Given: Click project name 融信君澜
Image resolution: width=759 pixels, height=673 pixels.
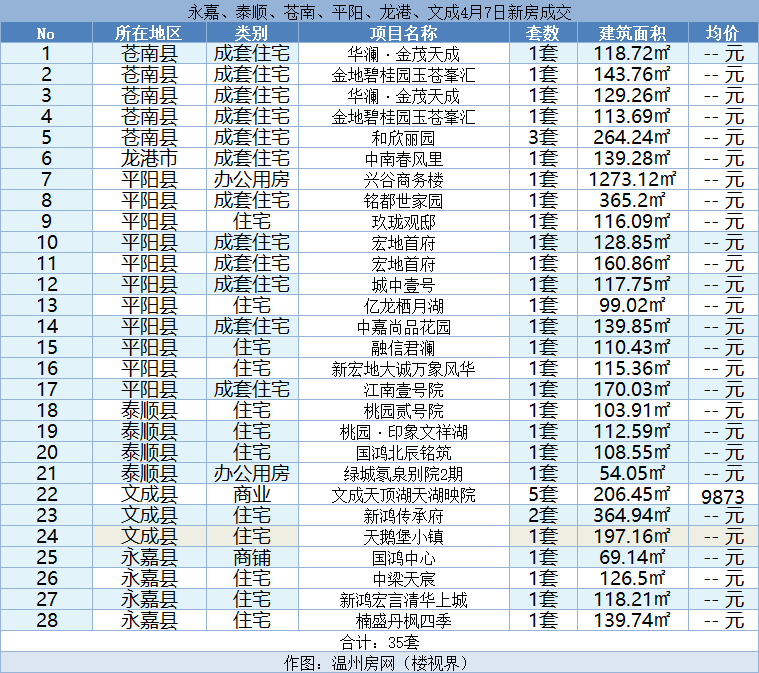Looking at the screenshot, I should pos(403,348).
